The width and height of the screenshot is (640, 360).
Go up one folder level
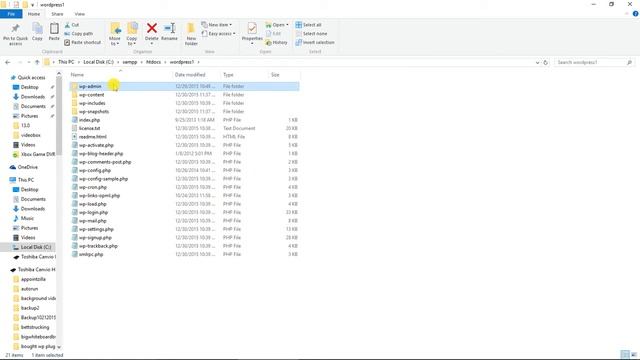(x=37, y=62)
